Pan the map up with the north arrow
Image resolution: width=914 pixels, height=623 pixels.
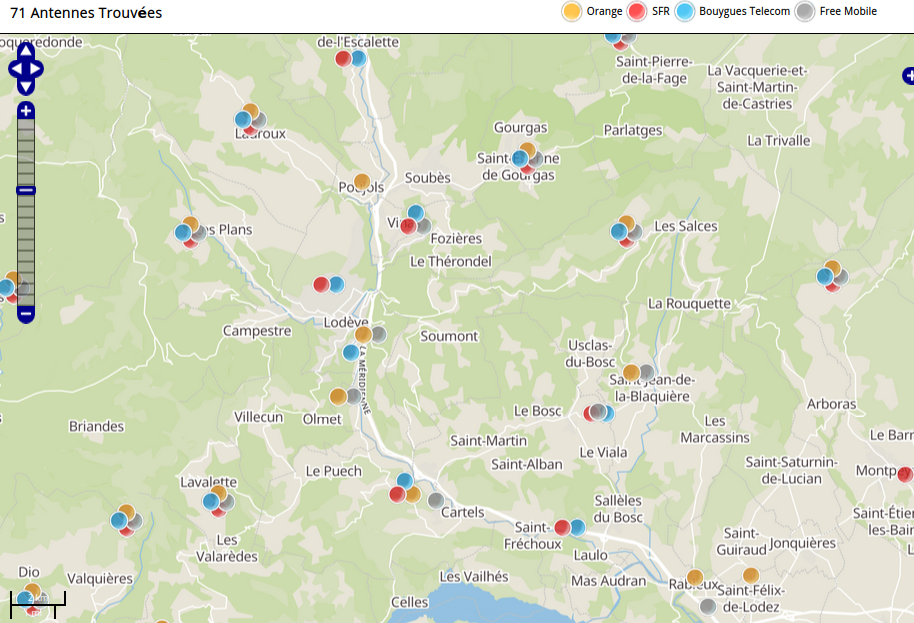coord(26,52)
